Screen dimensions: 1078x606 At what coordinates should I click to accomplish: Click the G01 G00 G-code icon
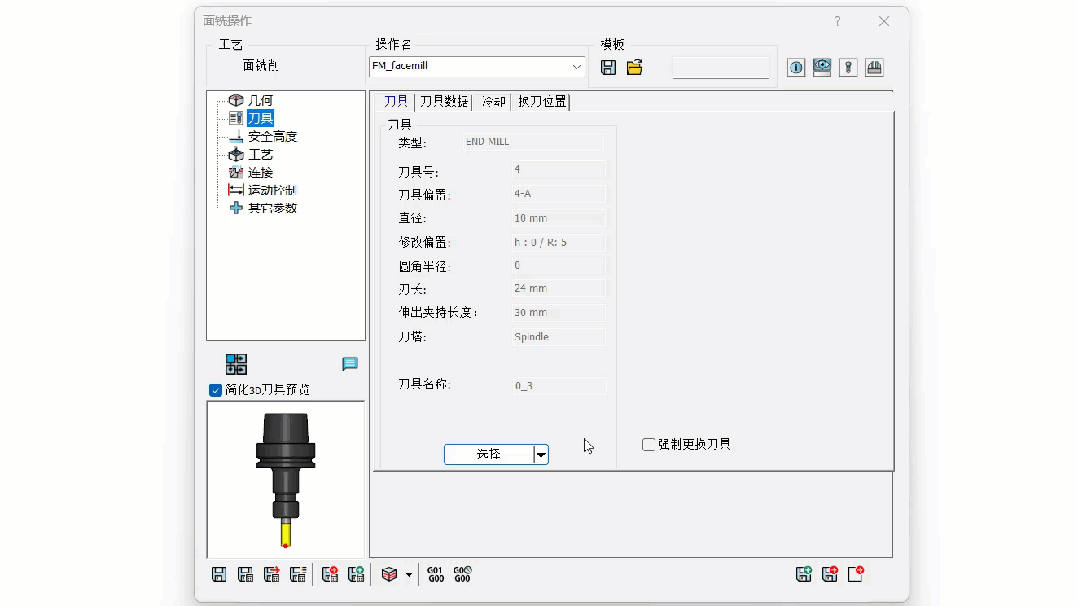pos(435,574)
